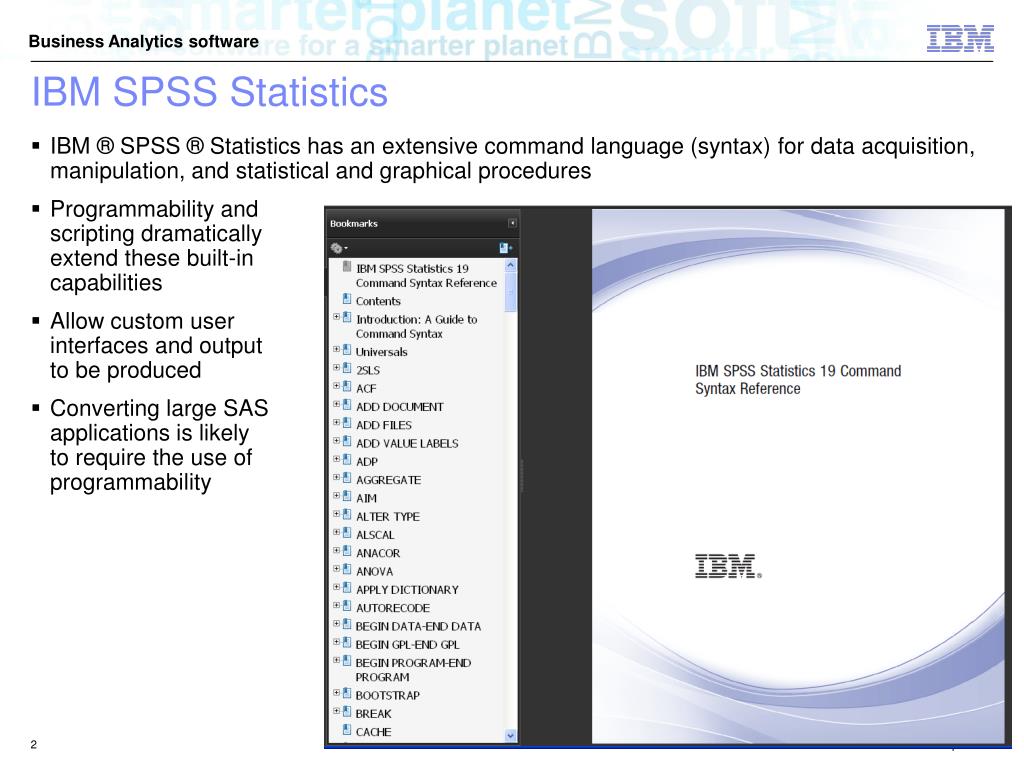1024x768 pixels.
Task: Open the IBM SPSS Statistics 19 Command Syntax Reference bookmark
Action: [426, 276]
